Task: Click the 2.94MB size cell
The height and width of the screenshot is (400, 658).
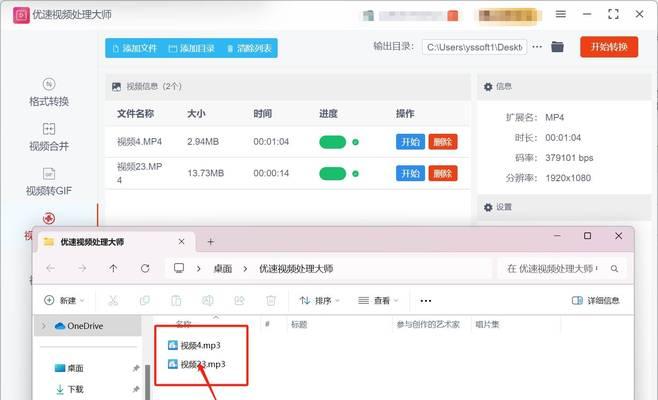Action: pyautogui.click(x=203, y=142)
